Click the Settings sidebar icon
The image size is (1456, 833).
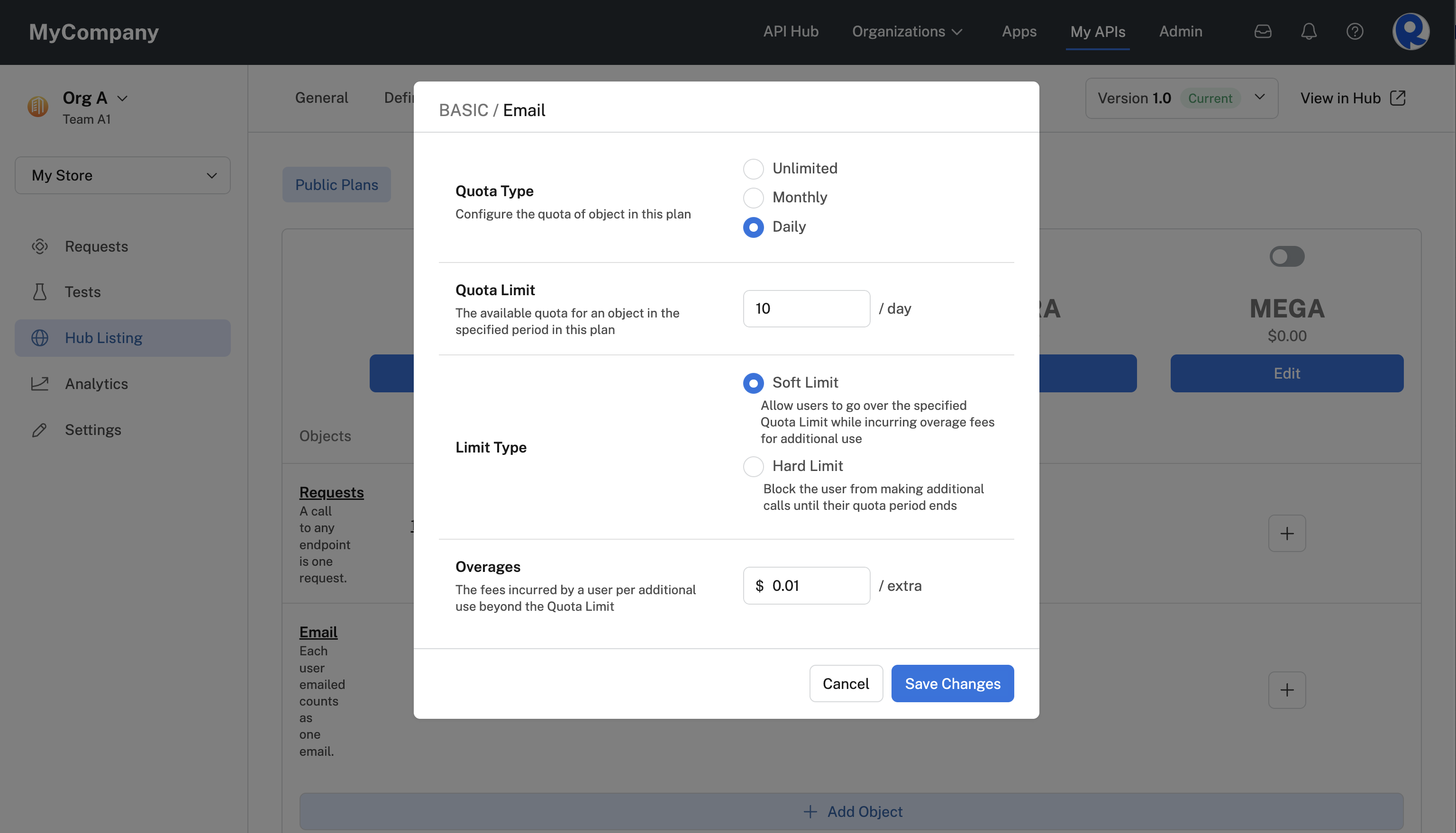click(39, 430)
